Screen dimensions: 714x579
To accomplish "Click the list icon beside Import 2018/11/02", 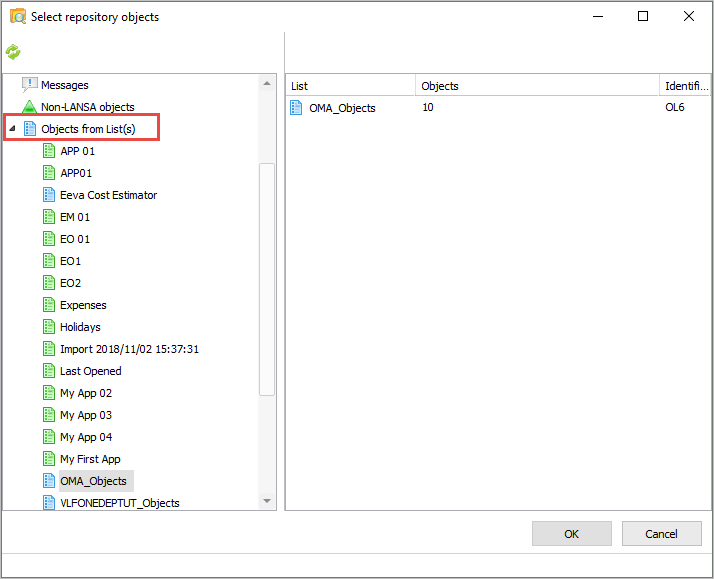I will 49,349.
